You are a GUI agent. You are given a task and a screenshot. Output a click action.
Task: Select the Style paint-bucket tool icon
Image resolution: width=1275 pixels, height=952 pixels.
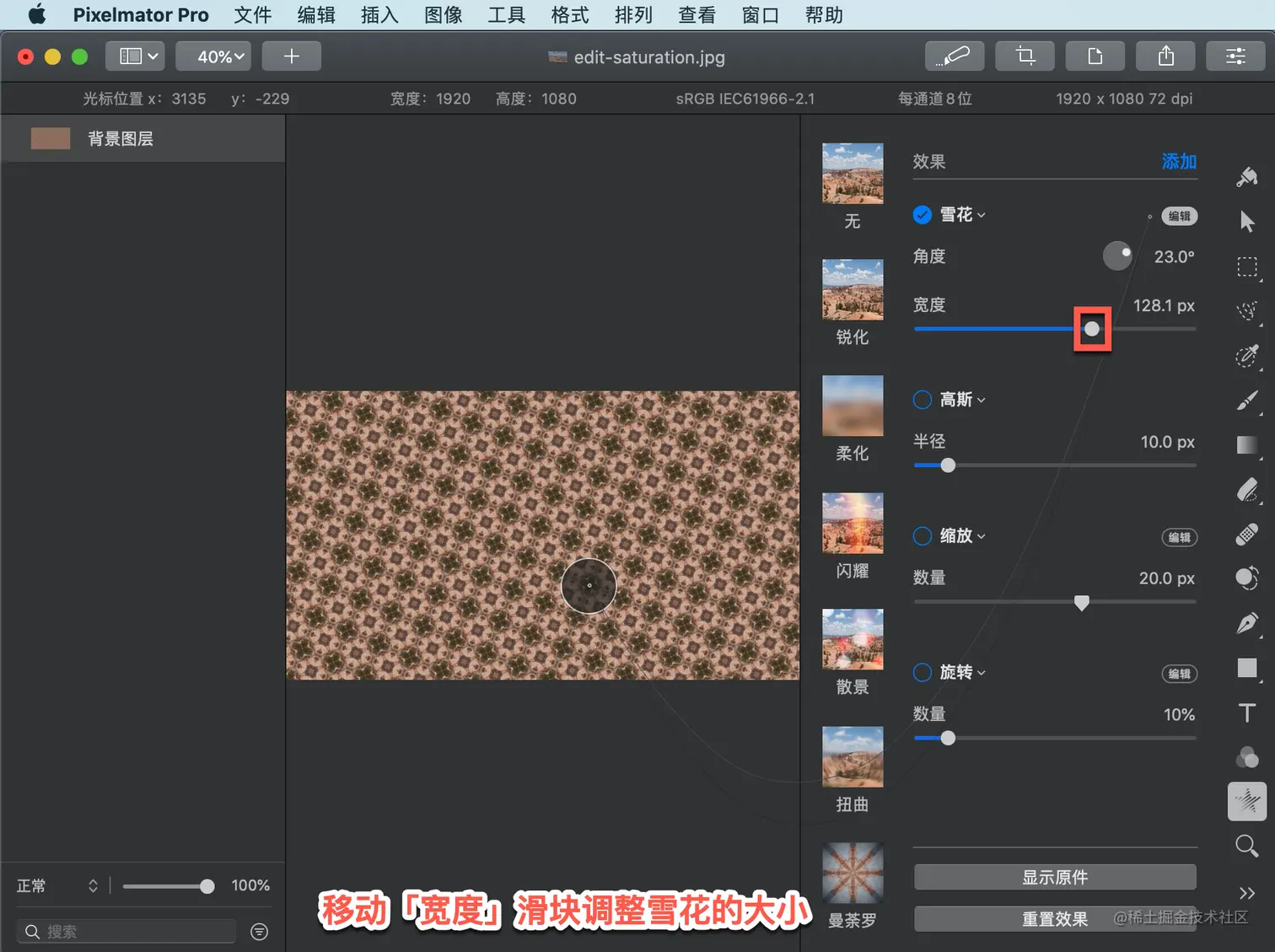click(1246, 177)
